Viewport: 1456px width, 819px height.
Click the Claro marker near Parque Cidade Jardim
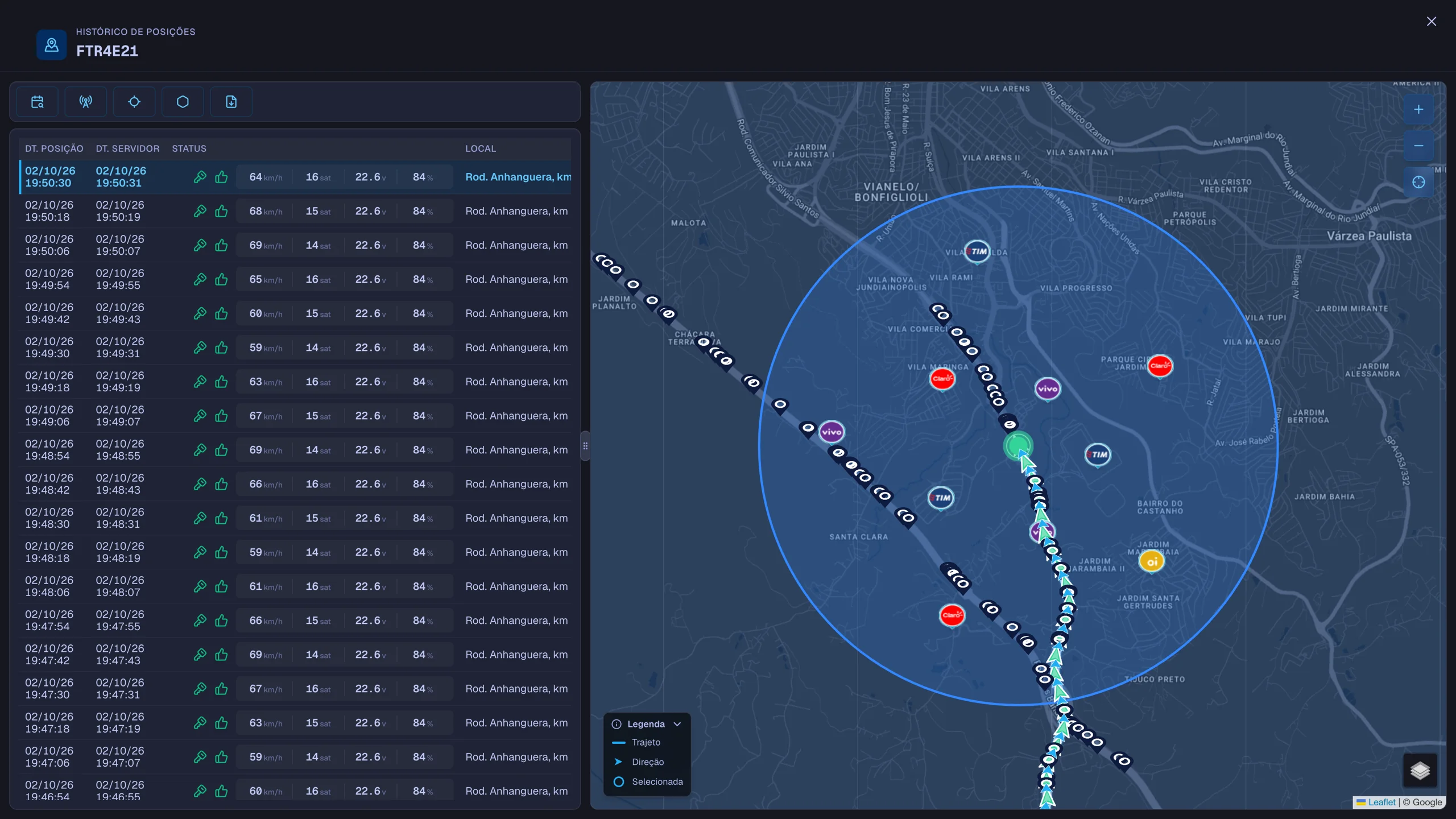[1160, 366]
